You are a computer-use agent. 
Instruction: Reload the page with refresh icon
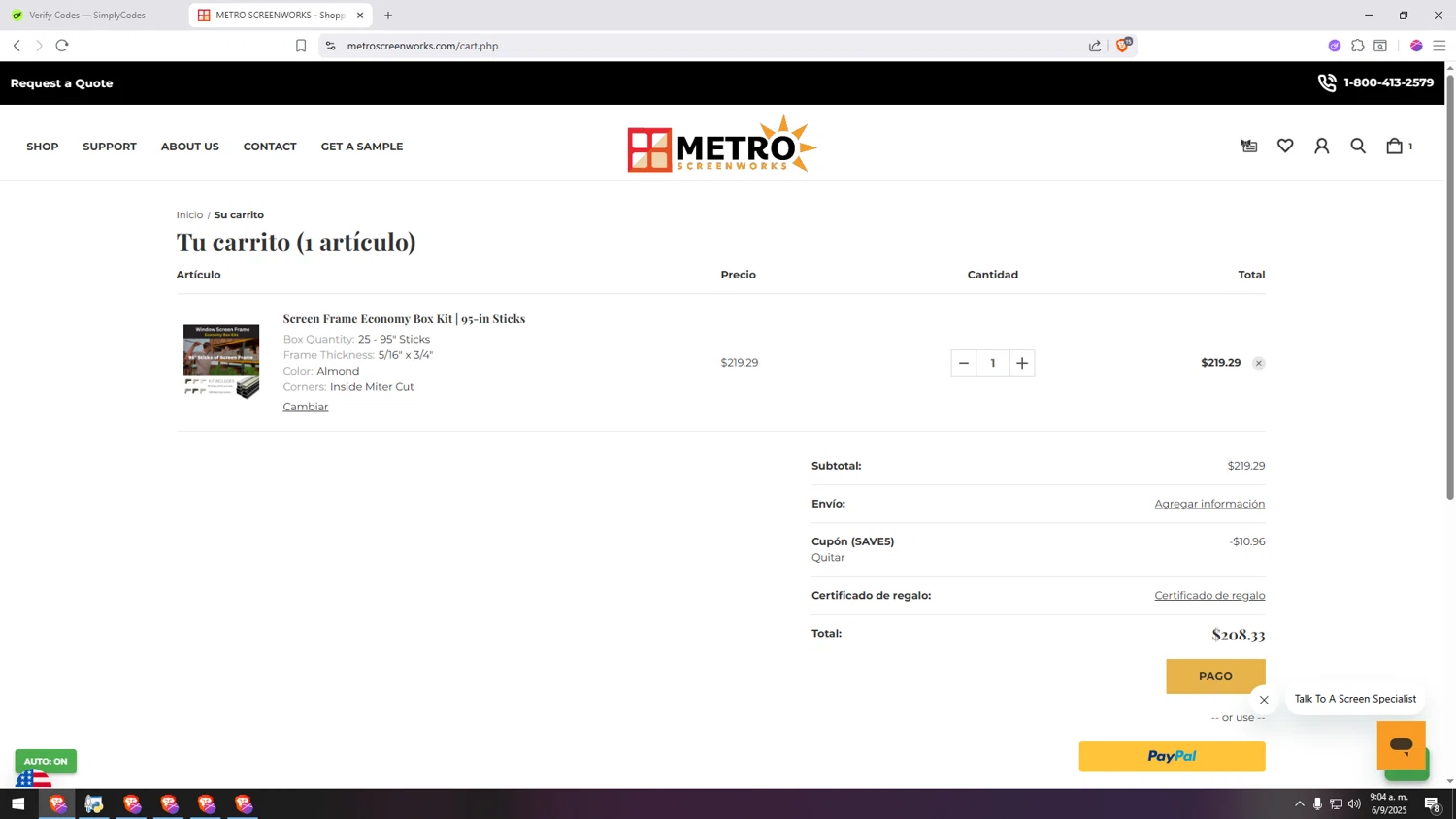click(62, 46)
